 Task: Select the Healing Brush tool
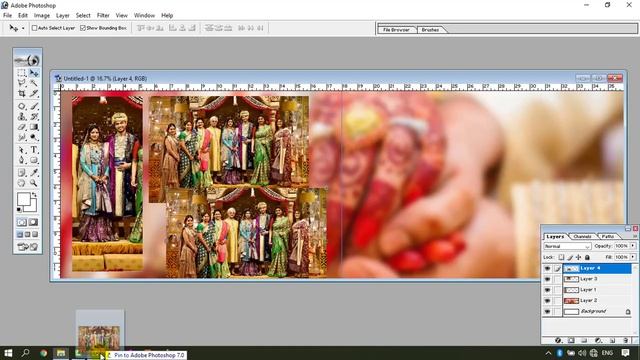click(x=22, y=106)
